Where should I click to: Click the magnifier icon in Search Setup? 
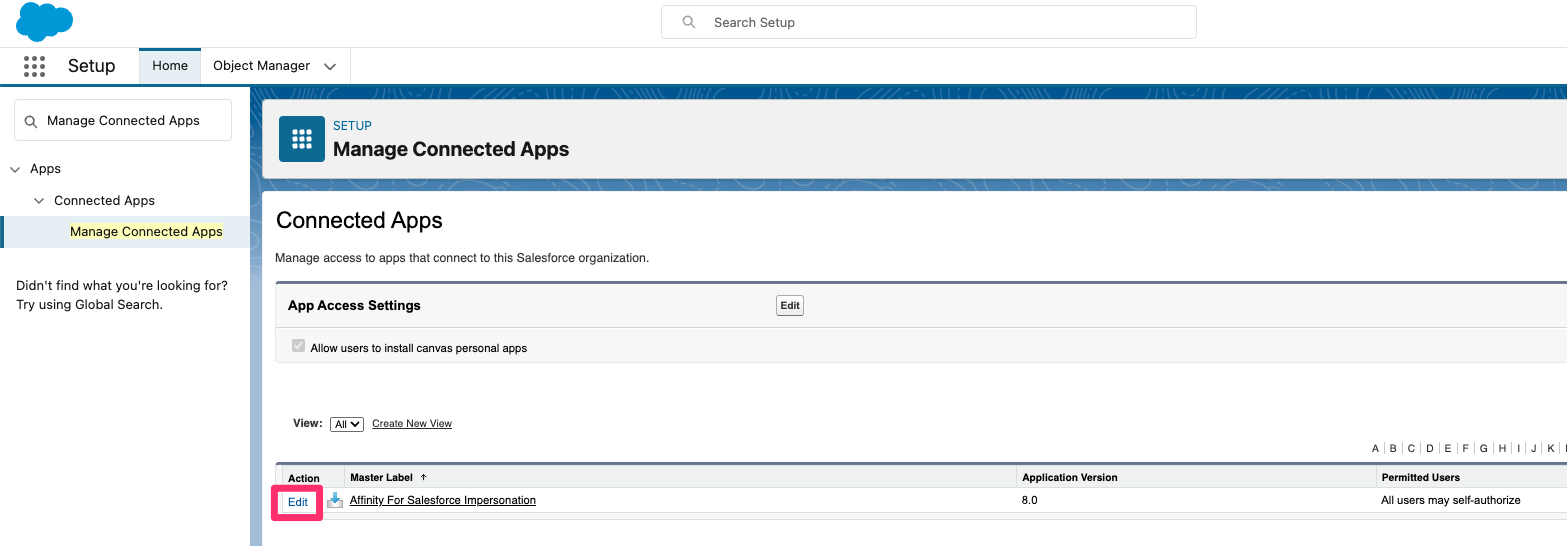689,22
